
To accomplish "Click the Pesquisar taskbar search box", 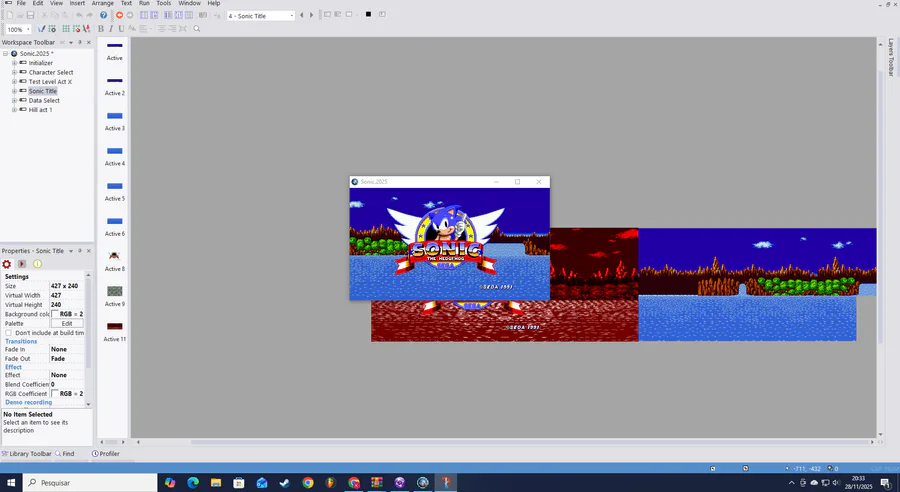I will [90, 483].
